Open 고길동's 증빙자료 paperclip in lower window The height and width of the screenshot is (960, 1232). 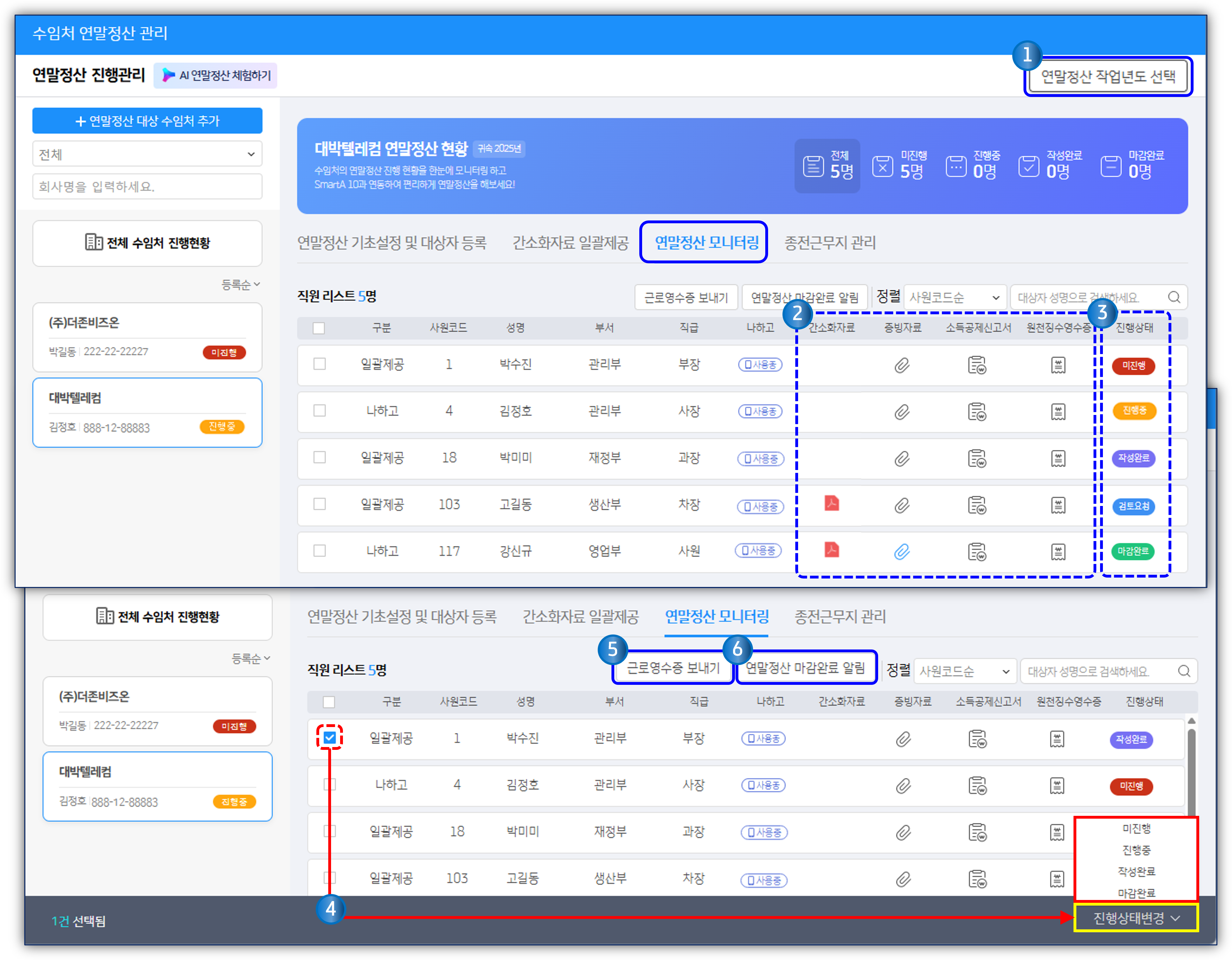click(904, 879)
